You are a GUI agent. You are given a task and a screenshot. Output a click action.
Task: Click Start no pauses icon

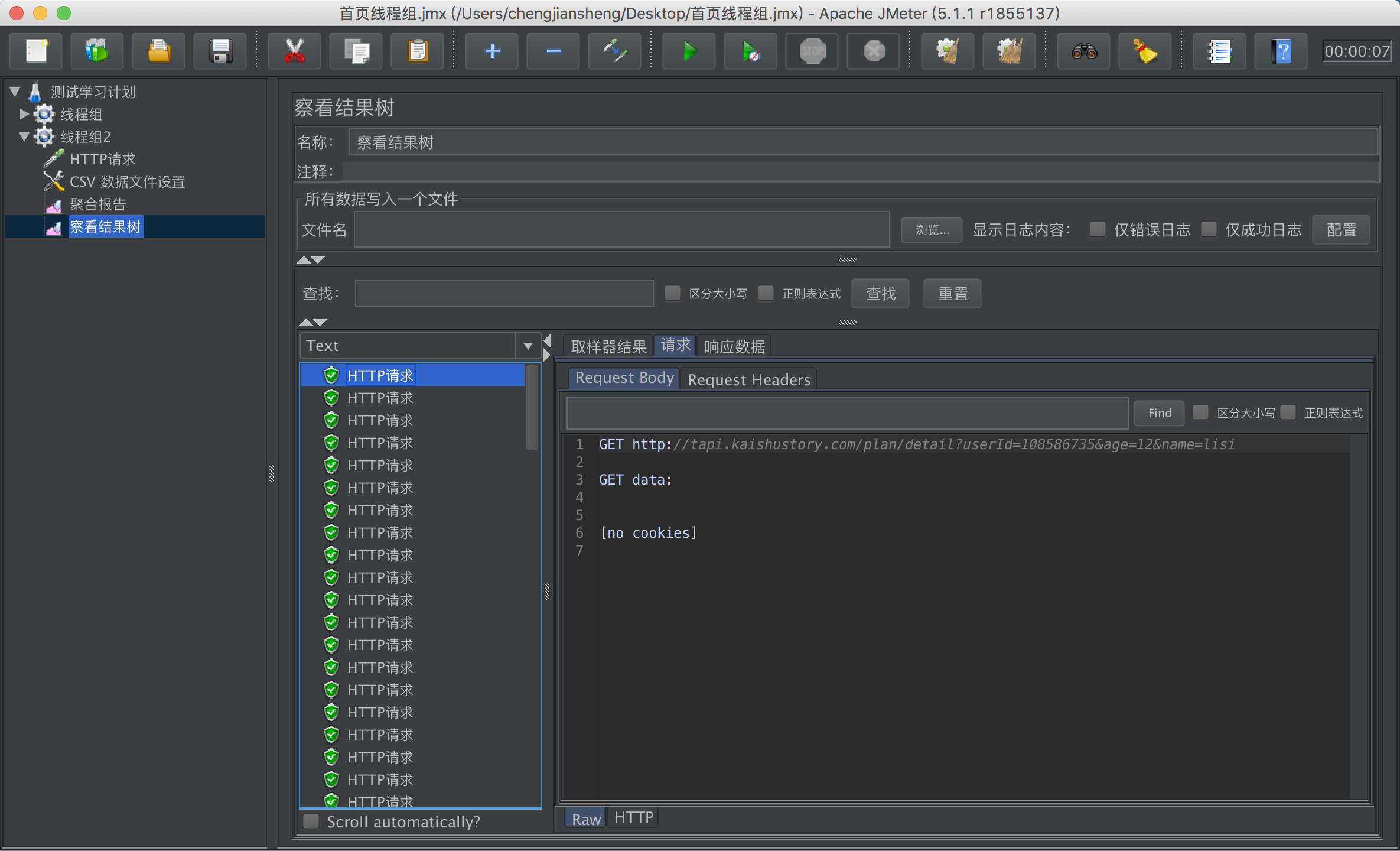click(751, 51)
